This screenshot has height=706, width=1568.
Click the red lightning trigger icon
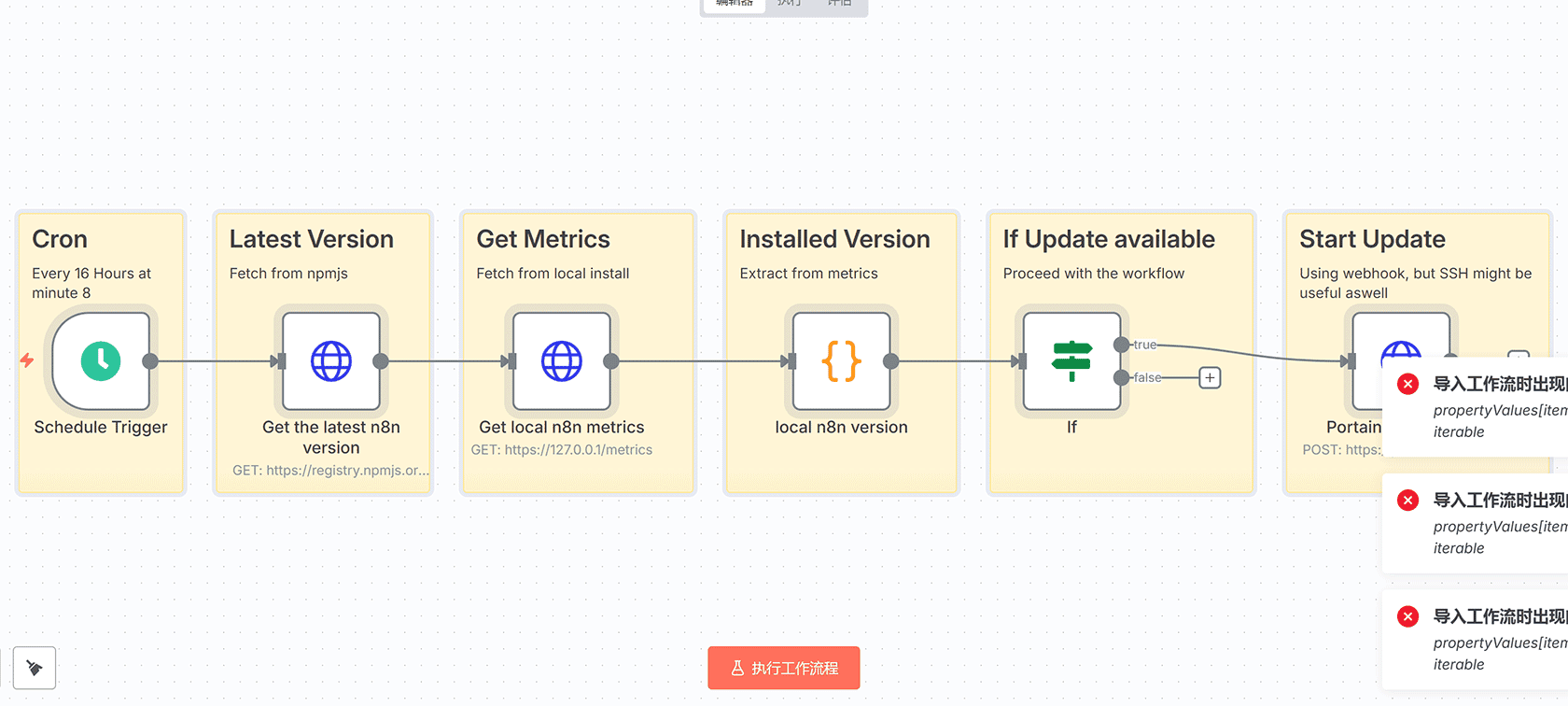27,360
